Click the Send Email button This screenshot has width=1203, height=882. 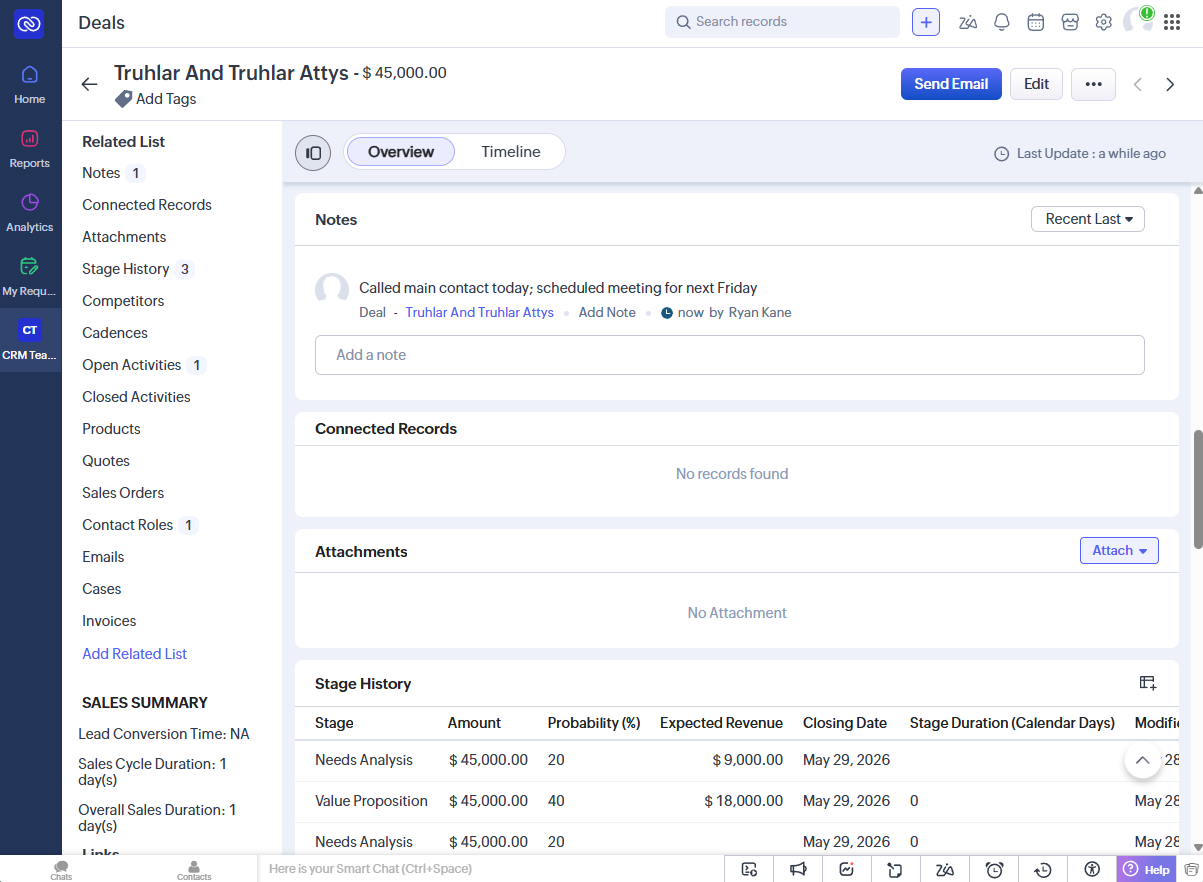[x=951, y=84]
